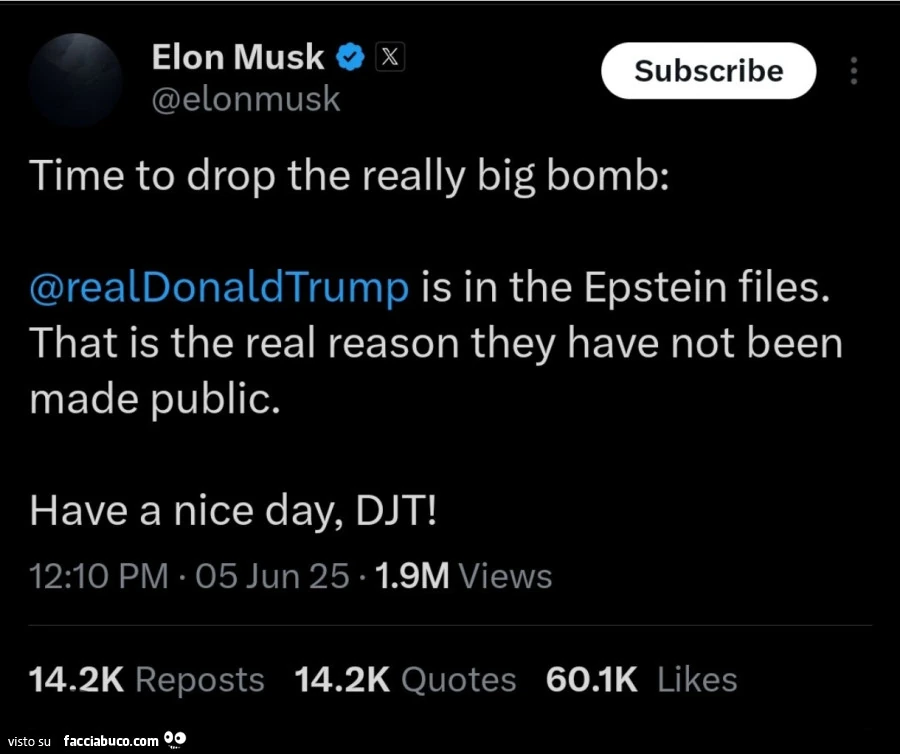Click the 'visto su' label
The width and height of the screenshot is (900, 754).
[30, 741]
